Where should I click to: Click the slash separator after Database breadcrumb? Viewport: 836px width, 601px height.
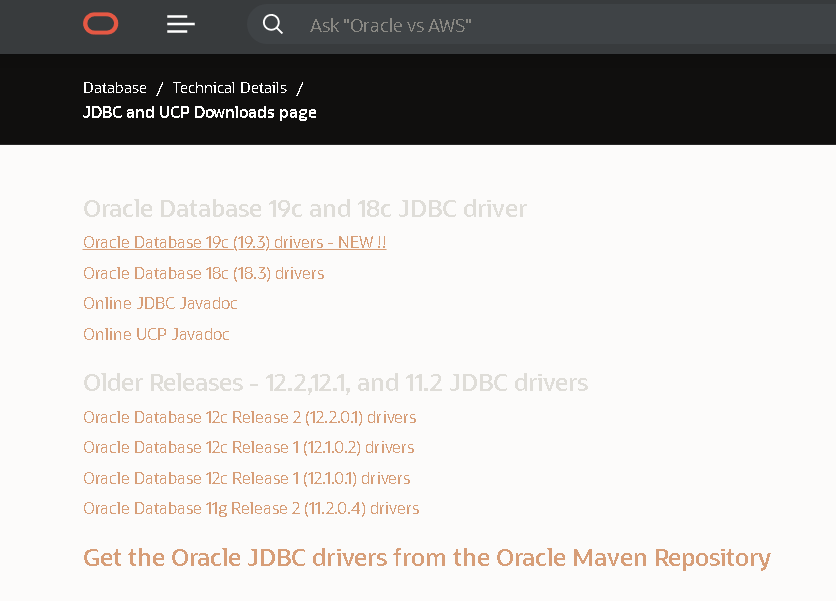[160, 88]
